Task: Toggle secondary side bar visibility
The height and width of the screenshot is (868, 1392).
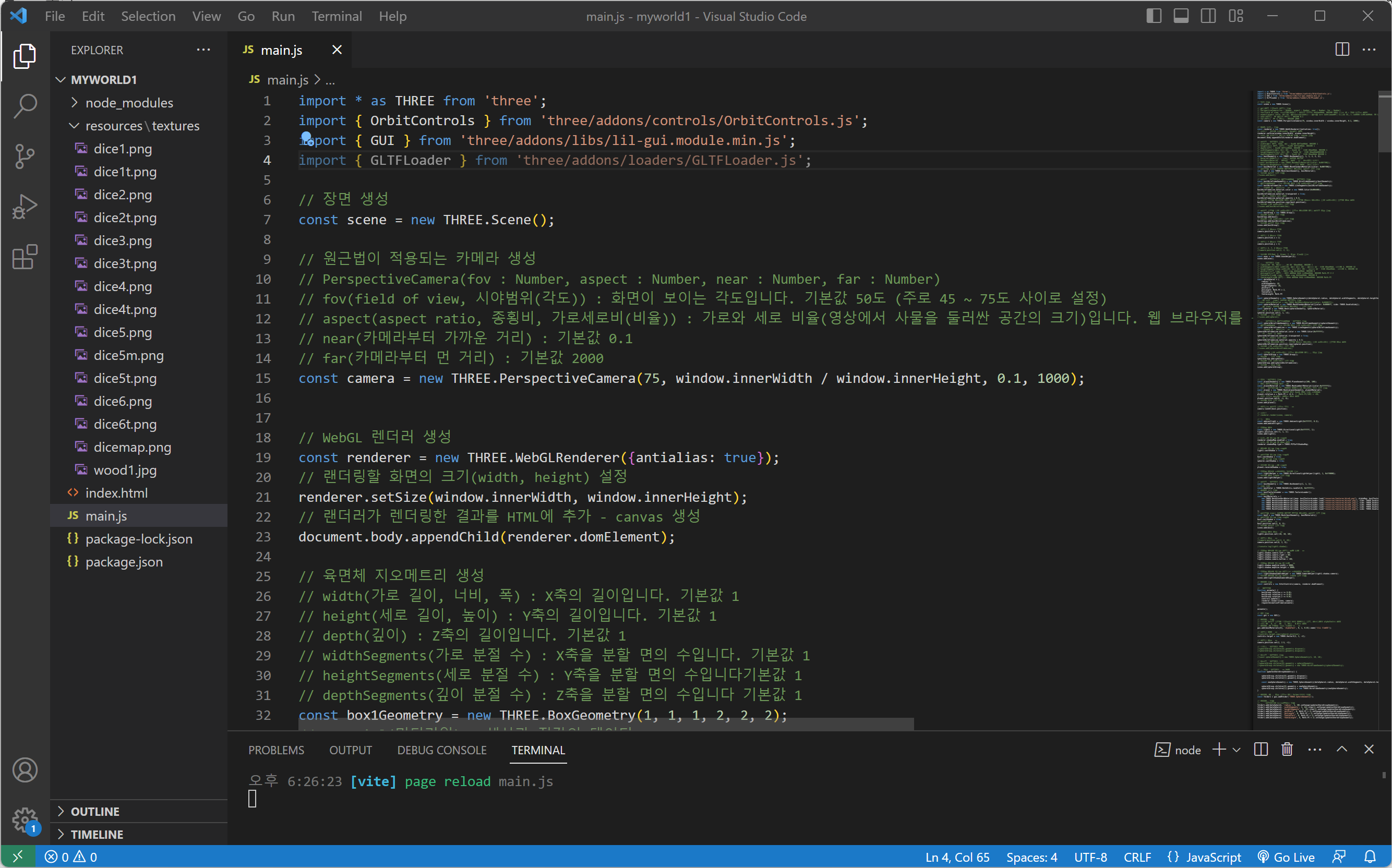Action: (x=1208, y=16)
